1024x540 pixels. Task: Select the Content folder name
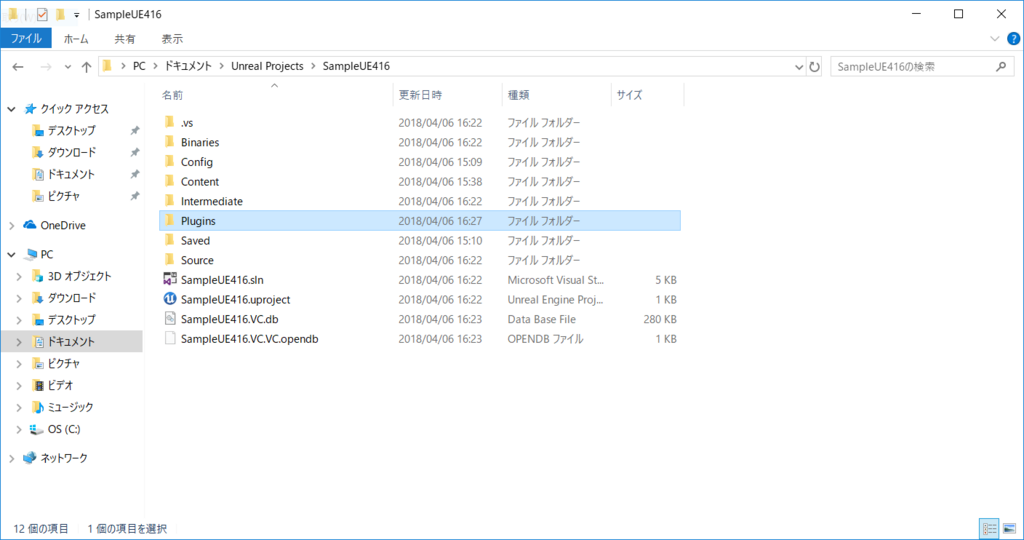click(200, 182)
